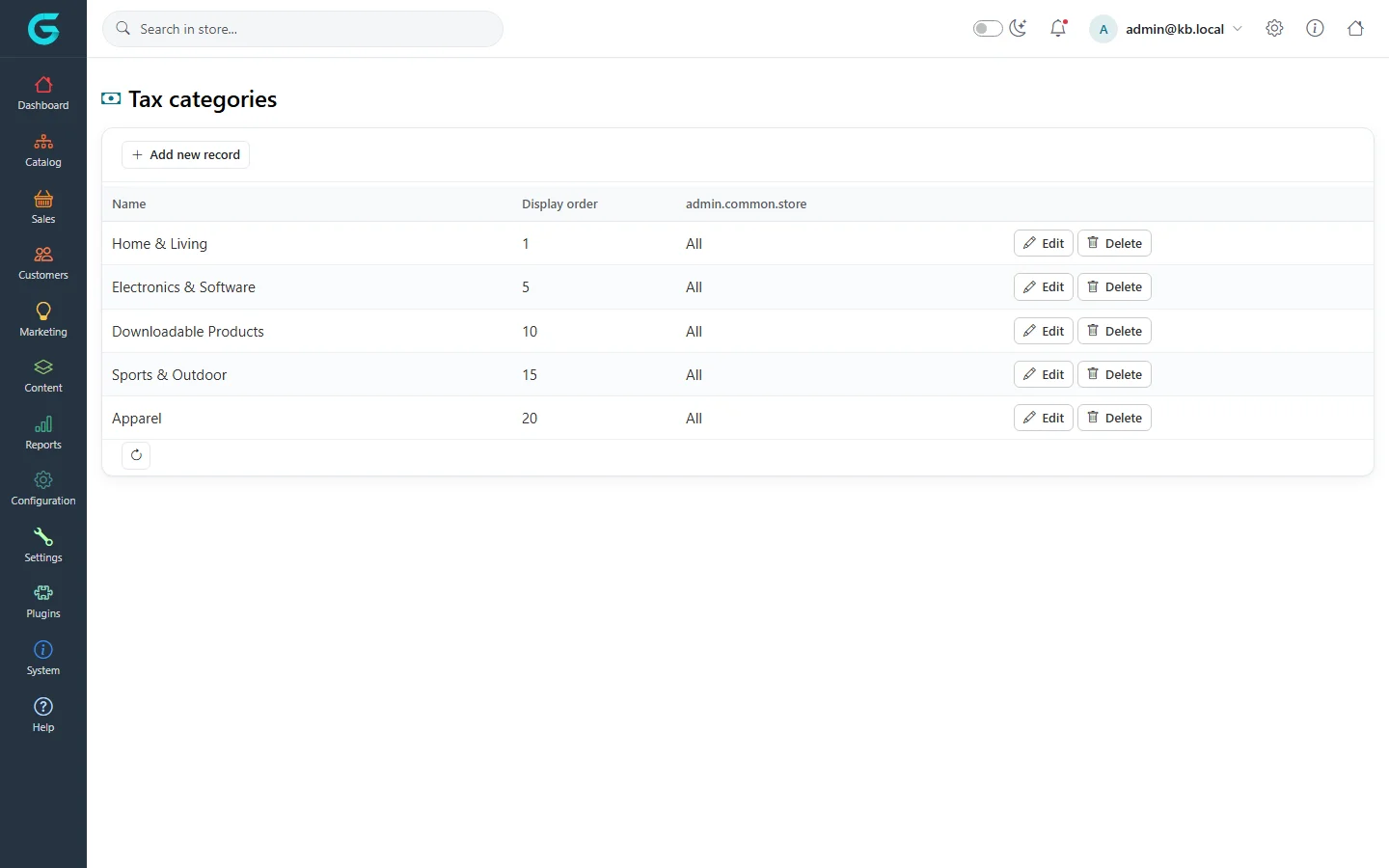Open the Reports section
Image resolution: width=1389 pixels, height=868 pixels.
pos(43,433)
